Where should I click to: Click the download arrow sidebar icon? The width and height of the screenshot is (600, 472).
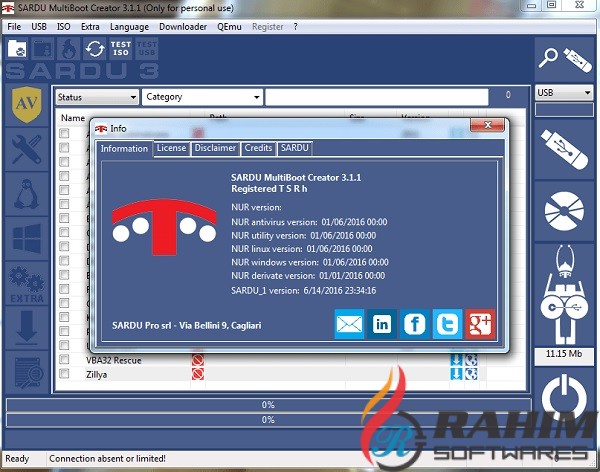[x=26, y=328]
